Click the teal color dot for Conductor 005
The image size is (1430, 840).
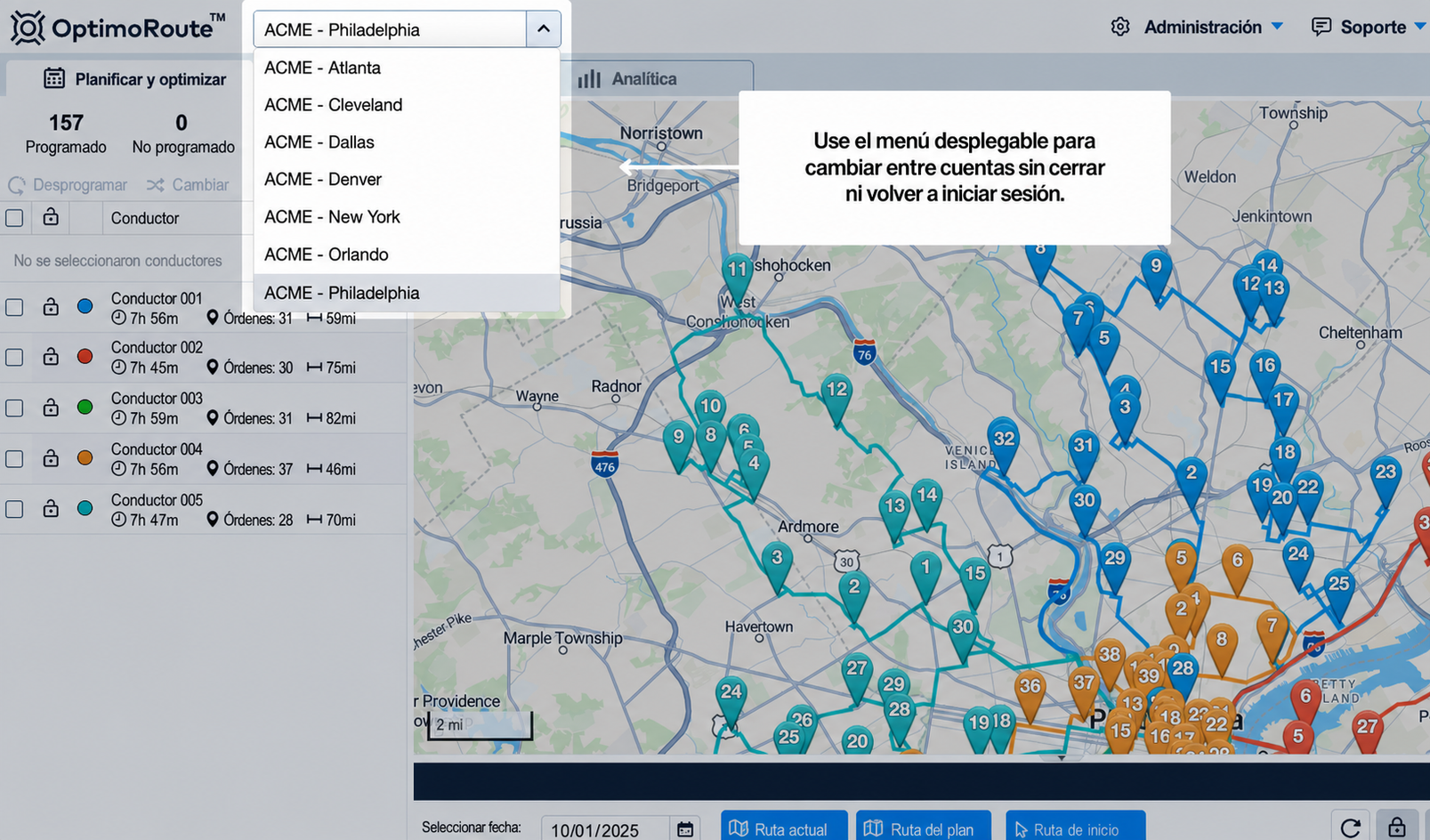[85, 508]
